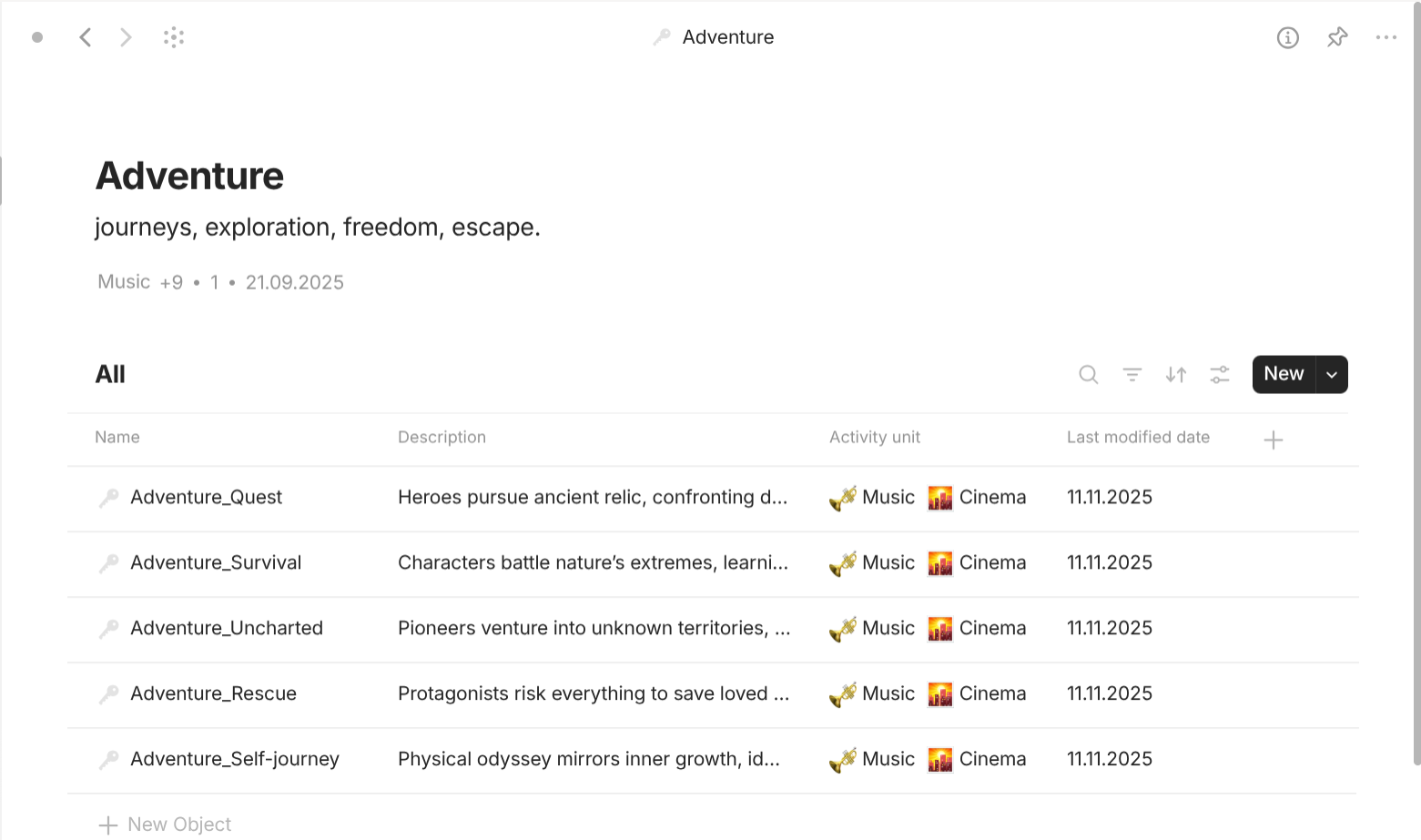This screenshot has height=840, width=1421.
Task: Expand the New button dropdown chevron
Action: (x=1331, y=374)
